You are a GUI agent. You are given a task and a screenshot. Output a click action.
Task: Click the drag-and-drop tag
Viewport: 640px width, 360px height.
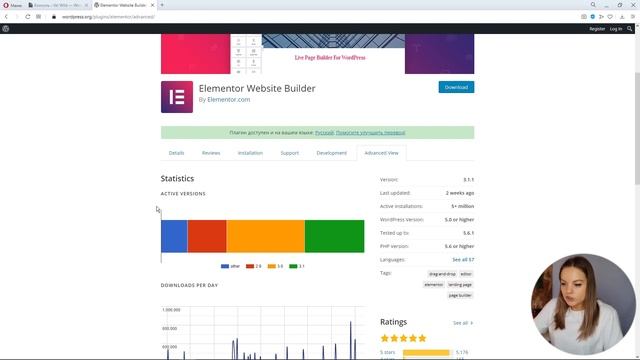pos(442,274)
